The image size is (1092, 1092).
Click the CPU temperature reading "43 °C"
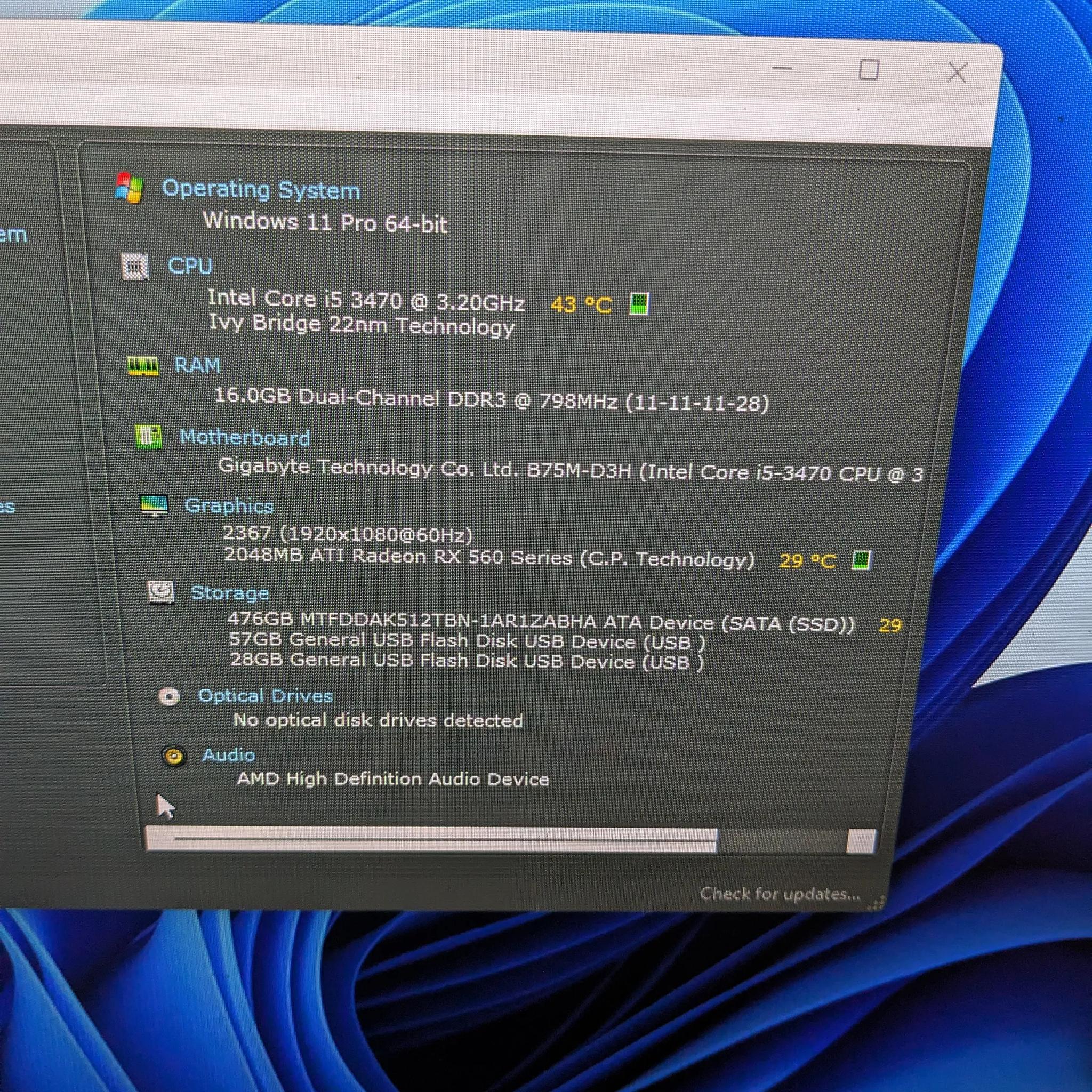581,304
